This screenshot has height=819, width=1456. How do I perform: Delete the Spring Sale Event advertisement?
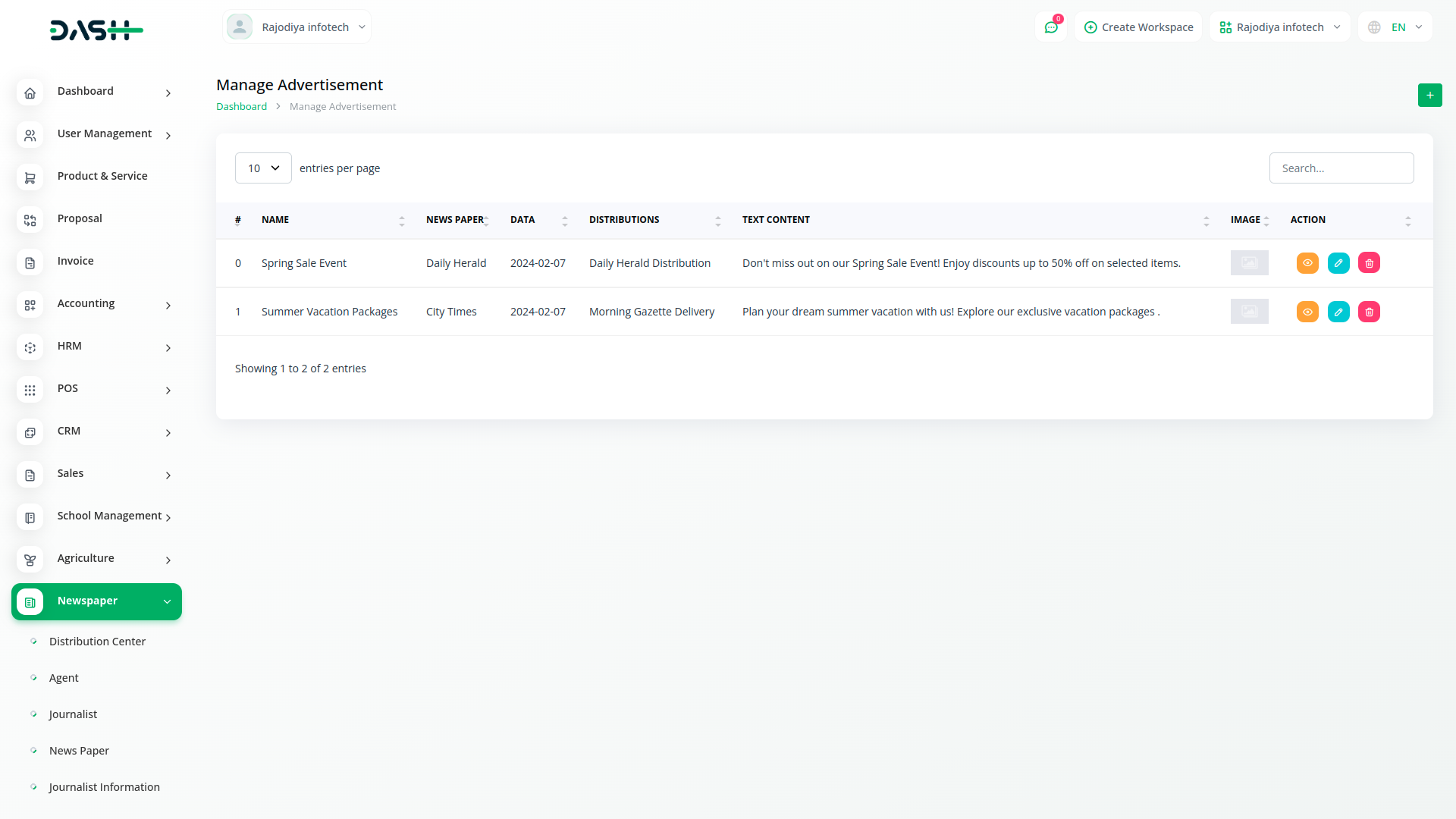(1369, 263)
